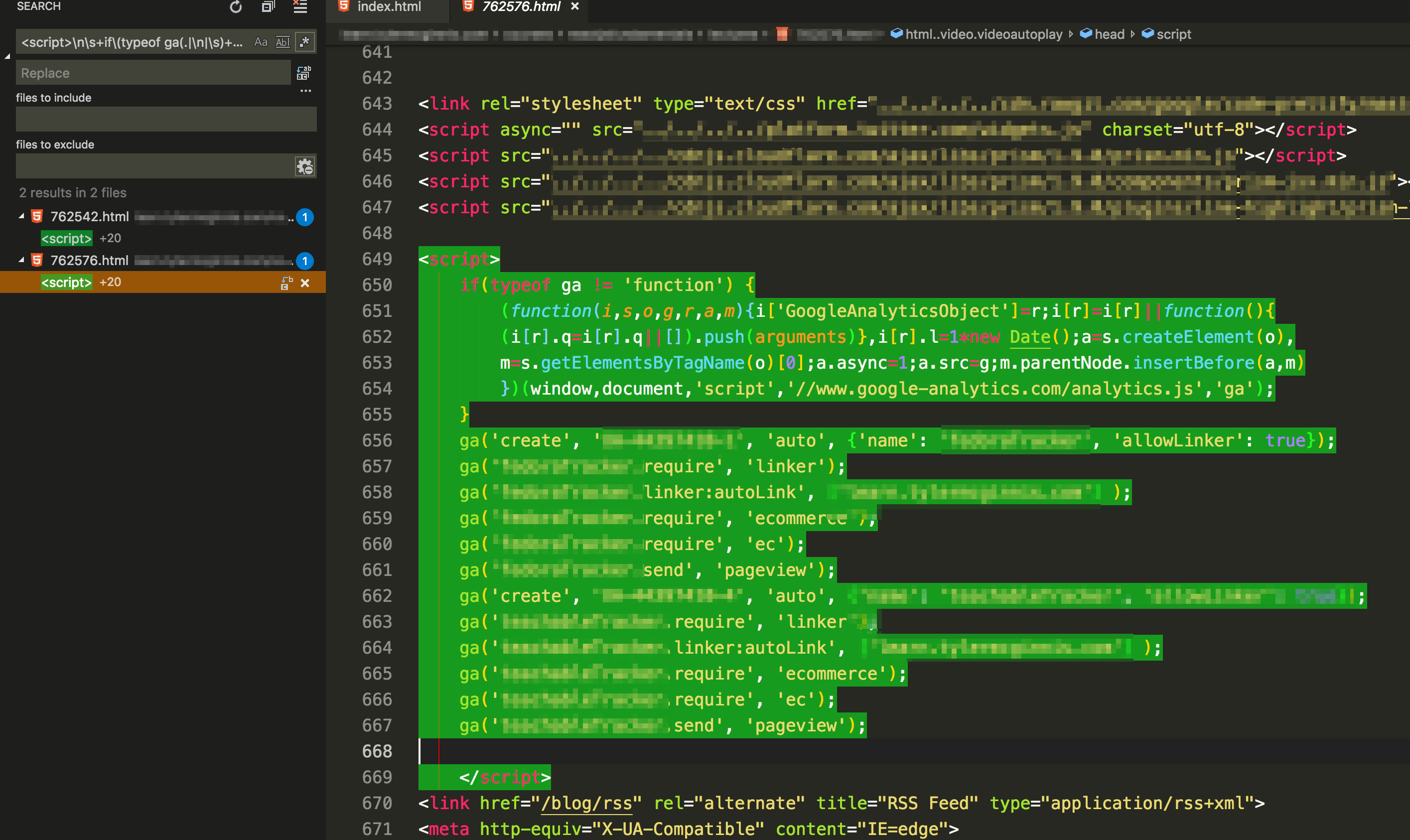The height and width of the screenshot is (840, 1410).
Task: Close the 762576.html editor tab
Action: point(575,7)
